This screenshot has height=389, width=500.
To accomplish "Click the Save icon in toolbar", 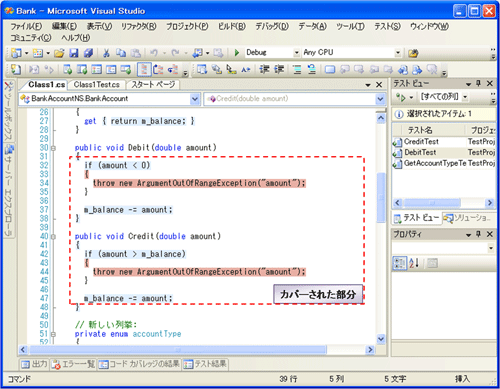I will click(74, 53).
